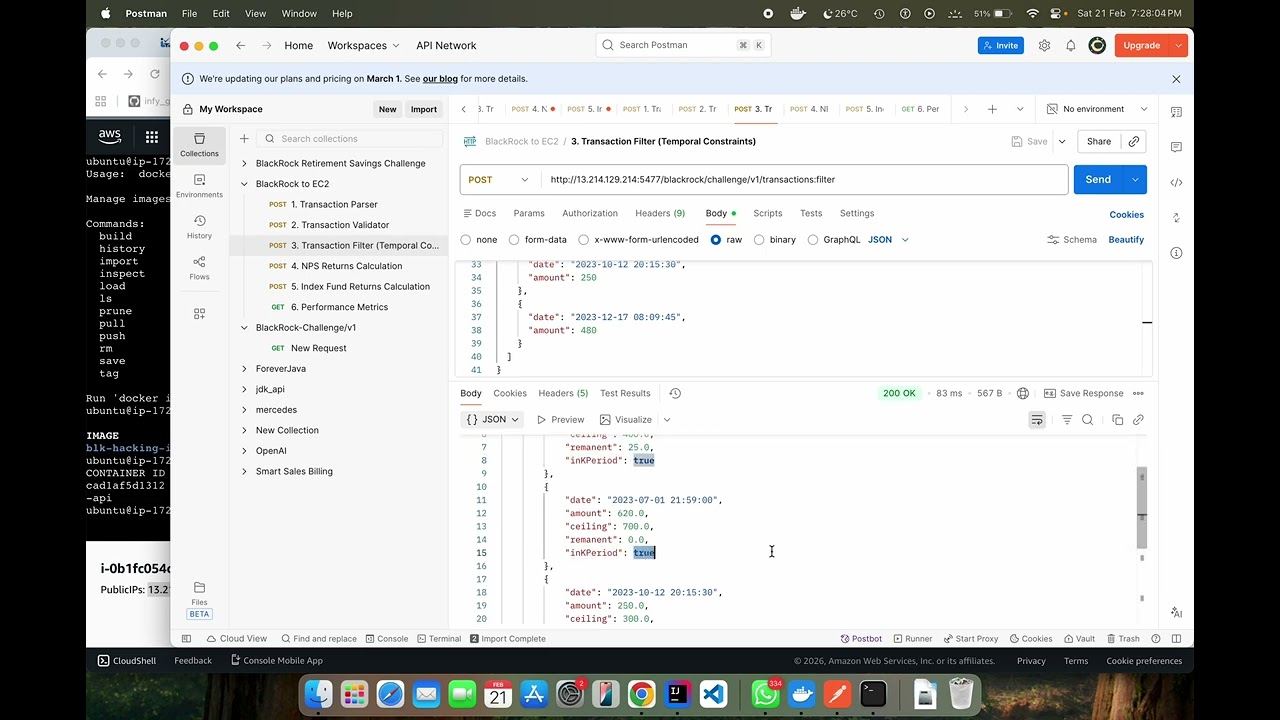The height and width of the screenshot is (720, 1280).
Task: Click the request URL field
Action: pos(805,180)
